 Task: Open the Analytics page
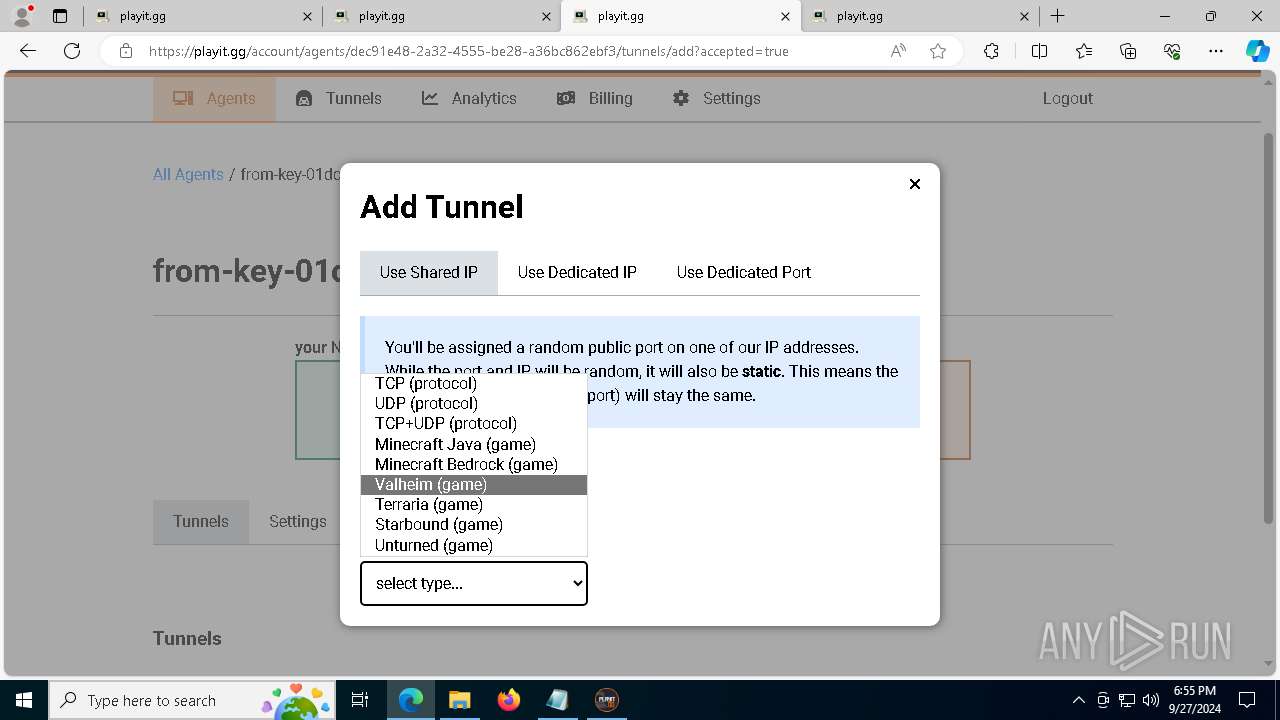pyautogui.click(x=469, y=98)
